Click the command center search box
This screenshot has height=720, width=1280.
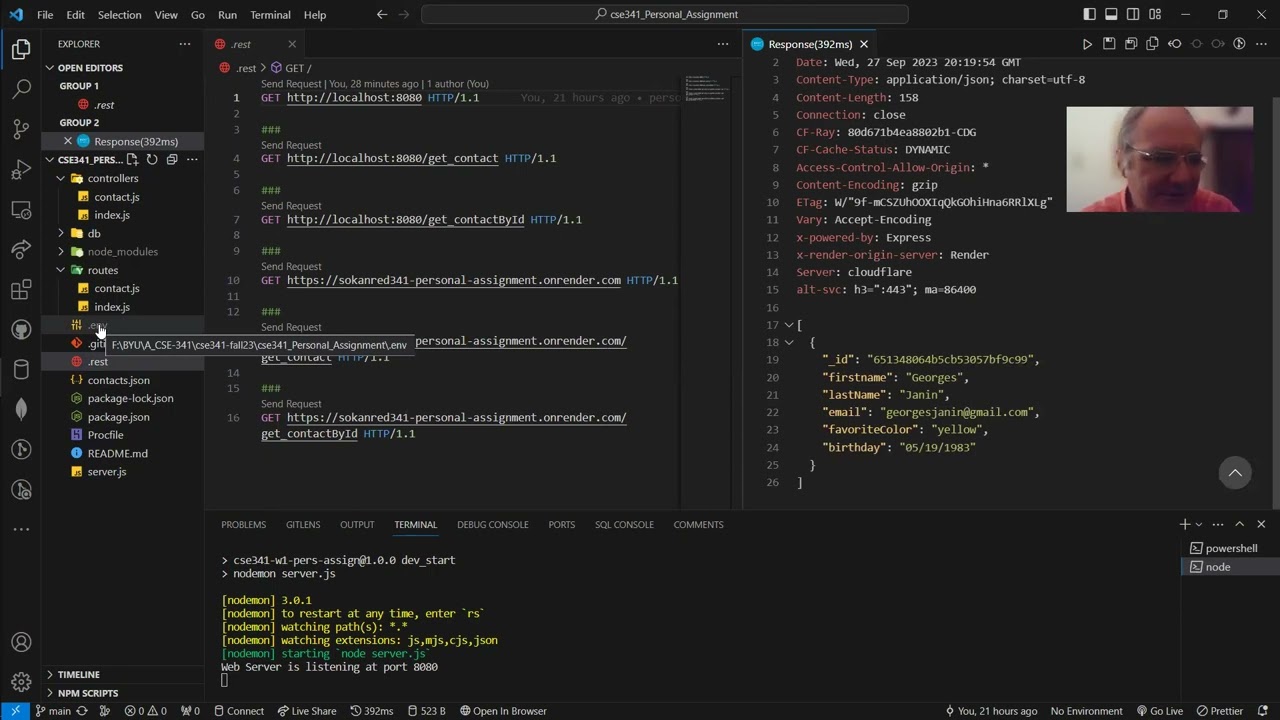pyautogui.click(x=665, y=15)
